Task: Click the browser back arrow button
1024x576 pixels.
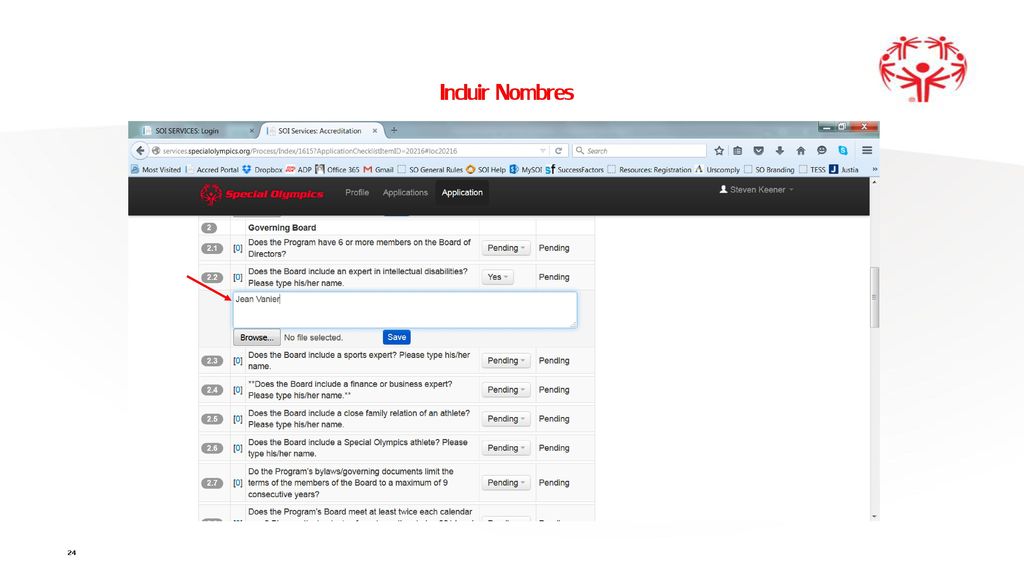Action: coord(140,150)
